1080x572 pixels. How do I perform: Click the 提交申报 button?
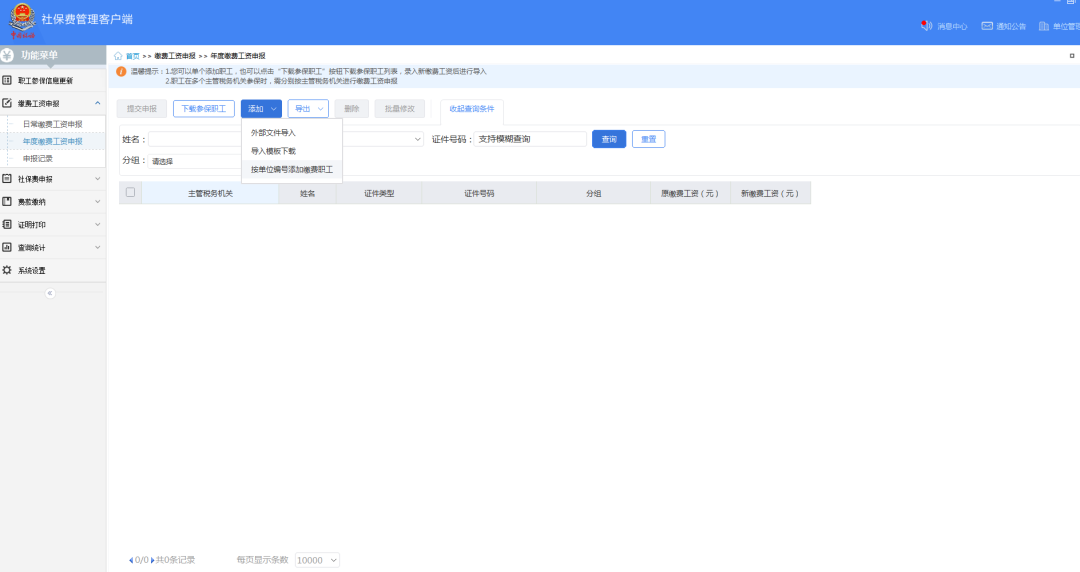click(x=142, y=109)
